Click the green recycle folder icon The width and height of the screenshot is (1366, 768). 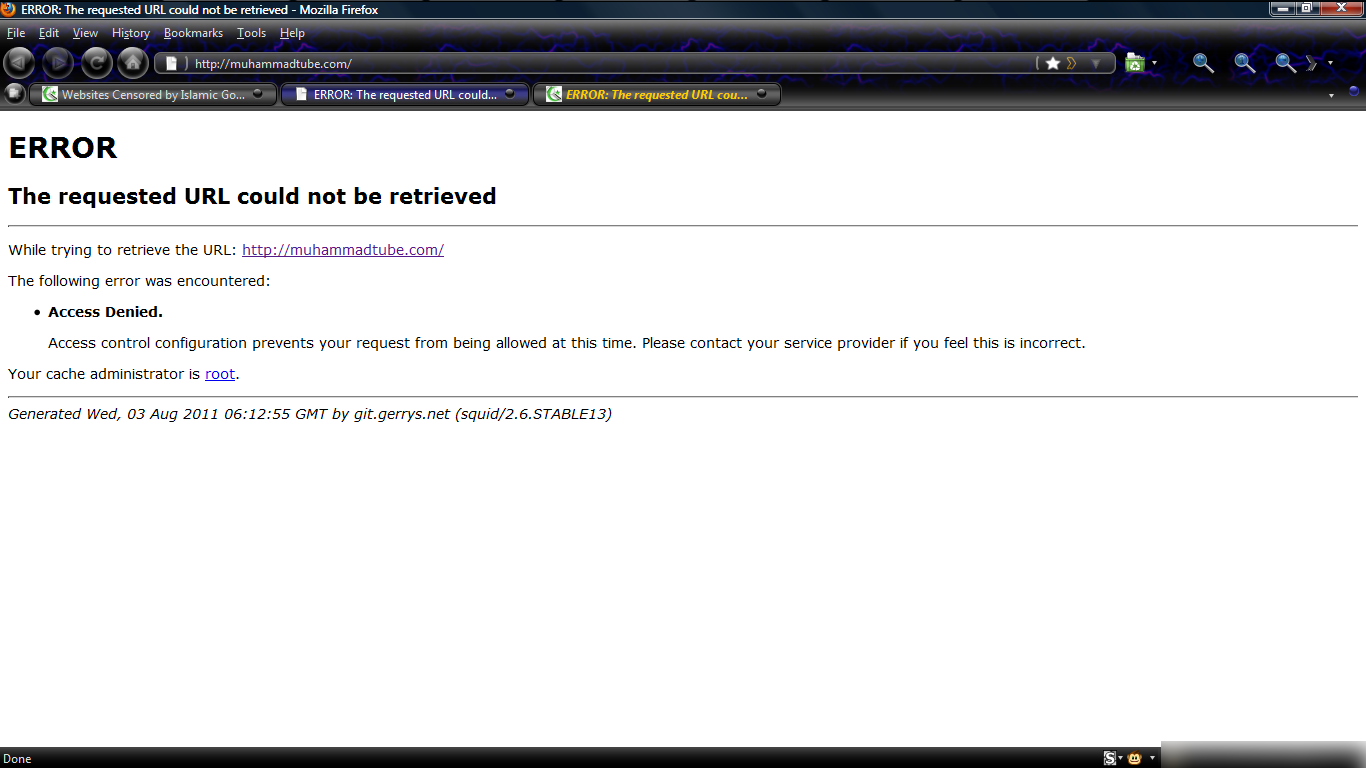(x=1134, y=63)
